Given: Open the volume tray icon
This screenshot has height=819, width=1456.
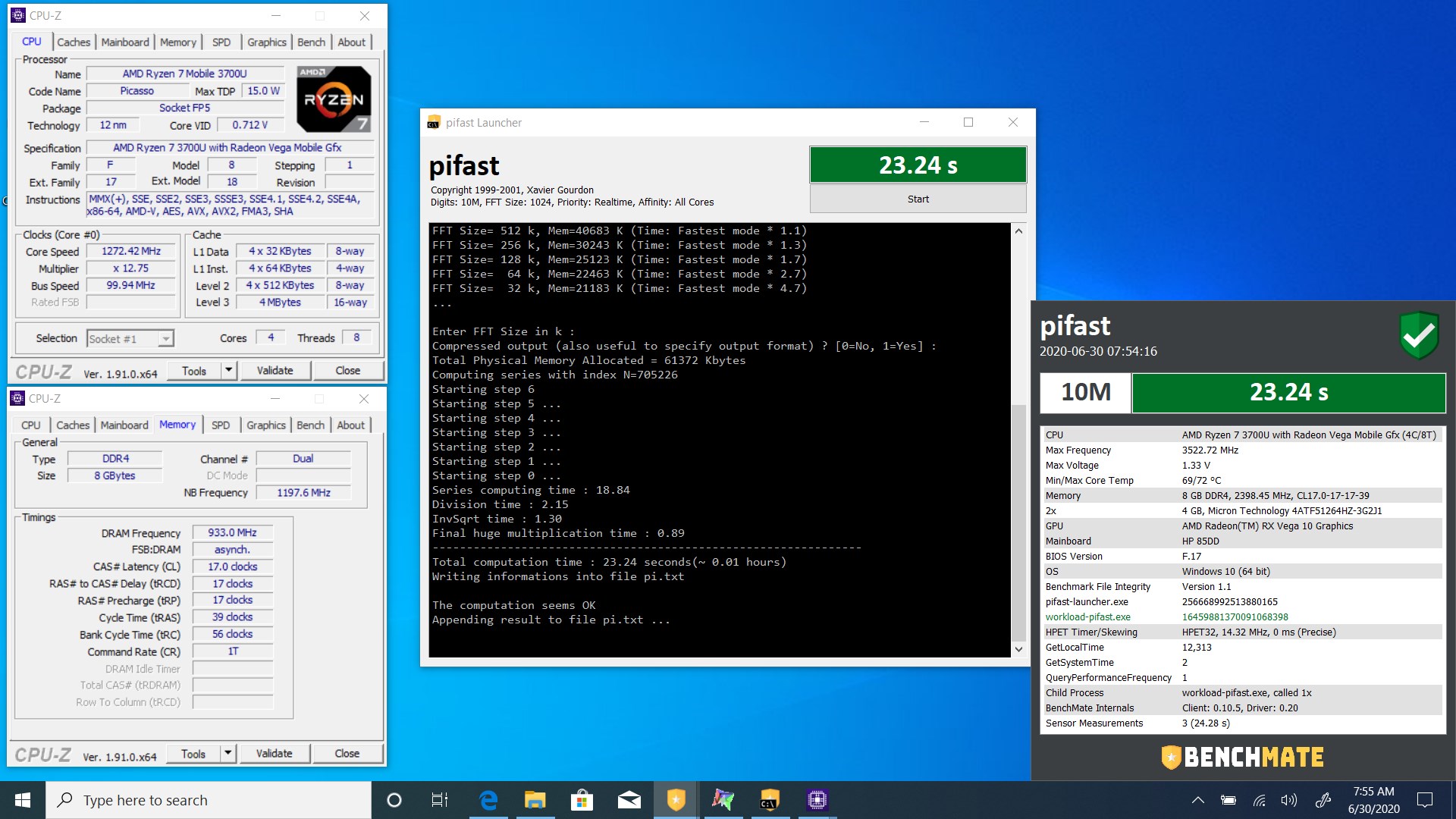Looking at the screenshot, I should click(x=1288, y=800).
